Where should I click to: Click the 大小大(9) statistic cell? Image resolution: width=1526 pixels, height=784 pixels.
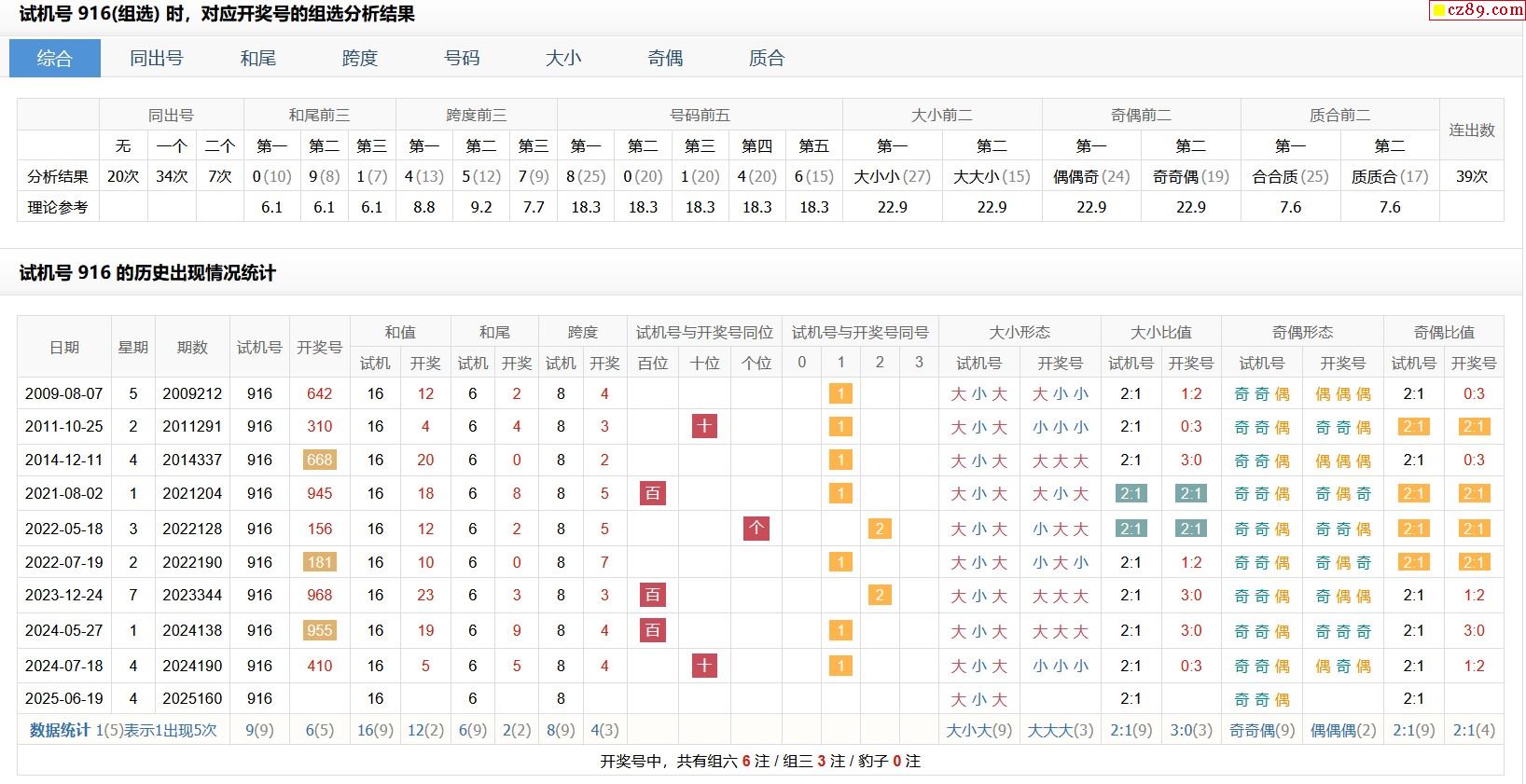(x=978, y=730)
